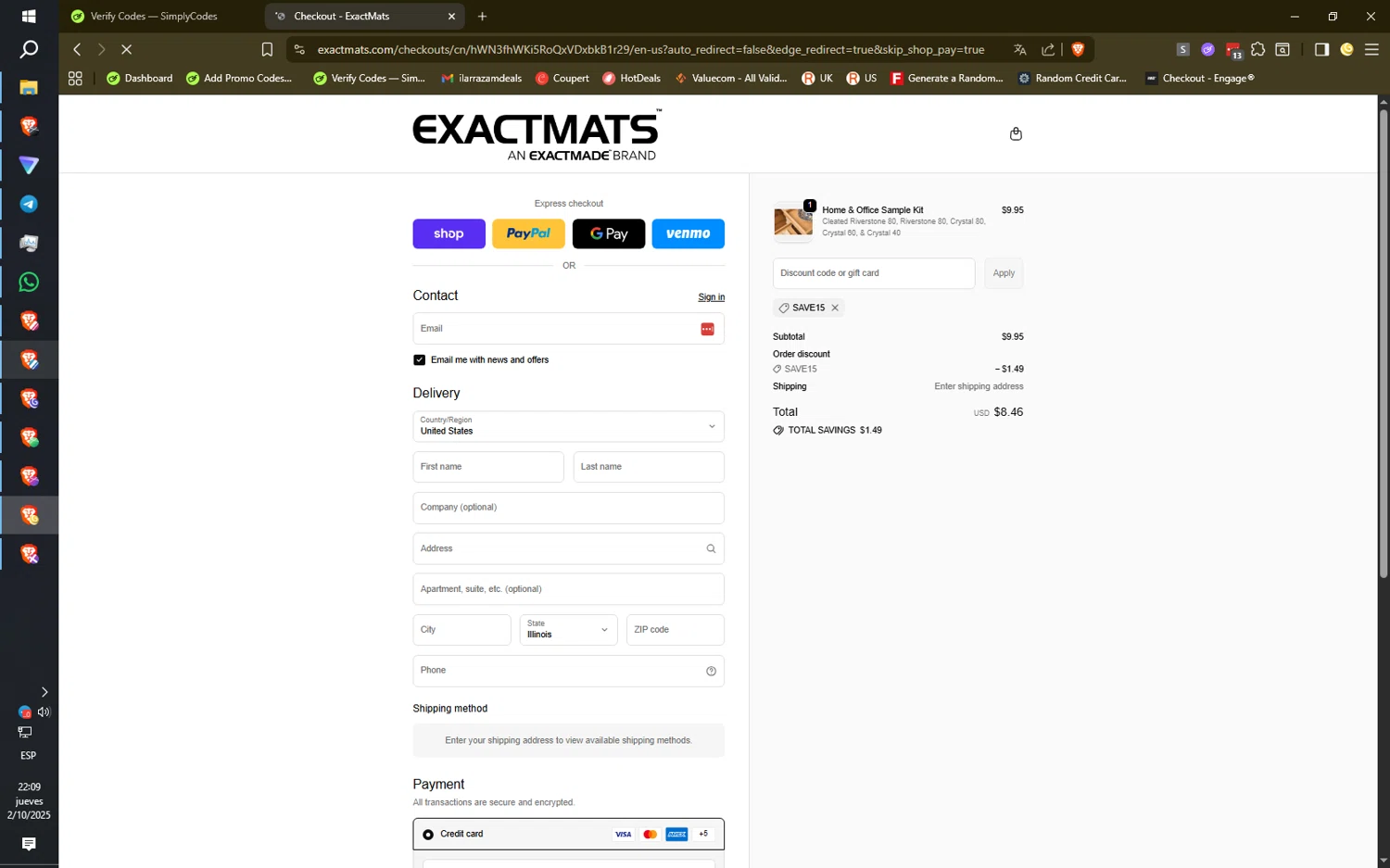Expand the +5 more card types badge
Screen dimensions: 1390x868
[703, 834]
